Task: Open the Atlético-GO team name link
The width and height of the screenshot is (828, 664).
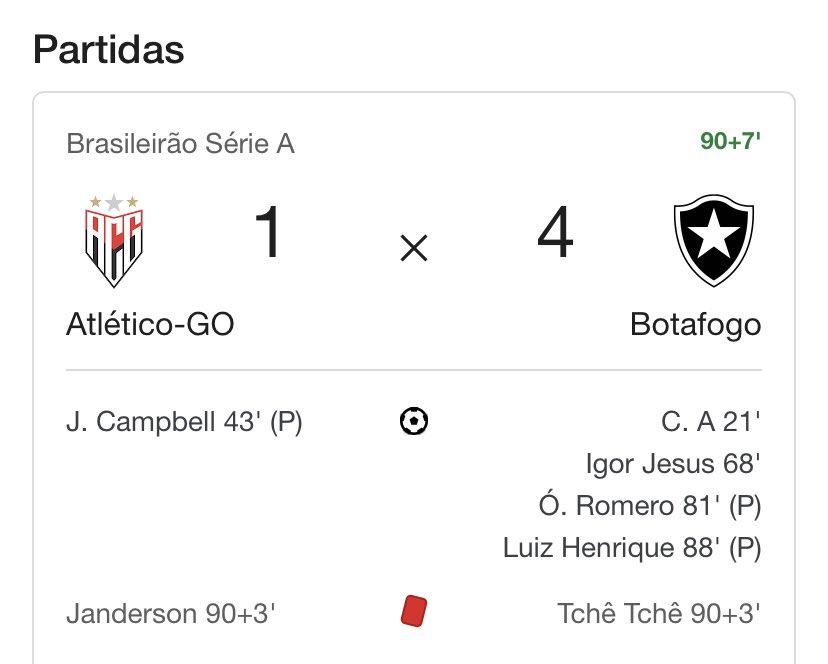Action: [150, 325]
